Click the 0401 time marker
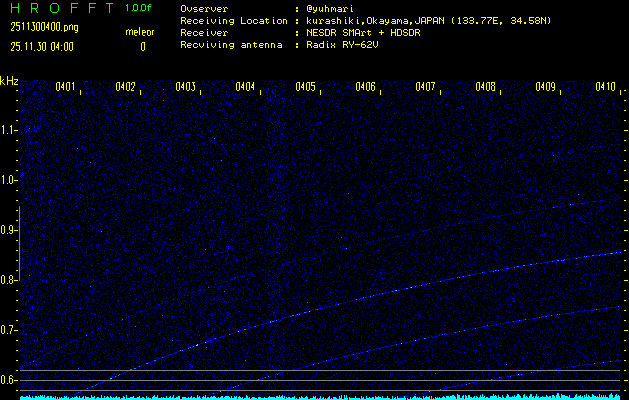Viewport: 629px width, 400px height. (66, 87)
